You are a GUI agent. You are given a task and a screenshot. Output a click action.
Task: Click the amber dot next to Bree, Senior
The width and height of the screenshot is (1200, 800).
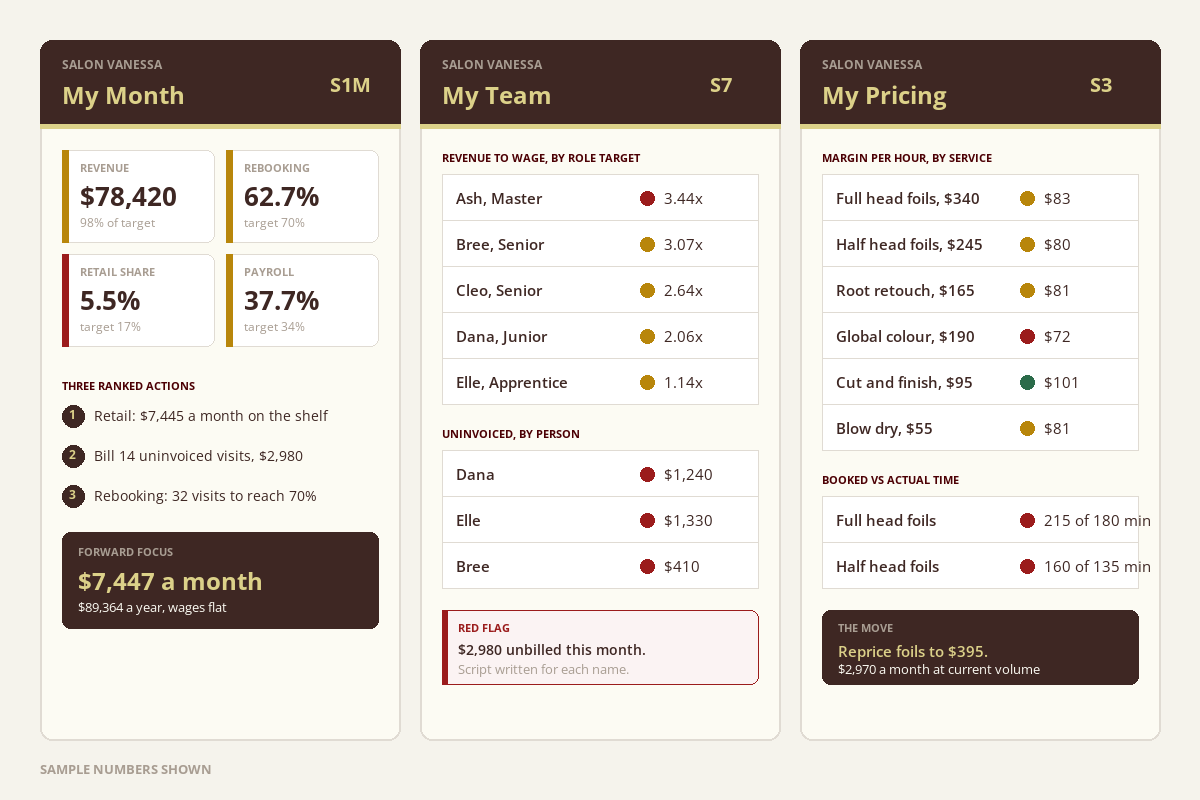point(647,244)
